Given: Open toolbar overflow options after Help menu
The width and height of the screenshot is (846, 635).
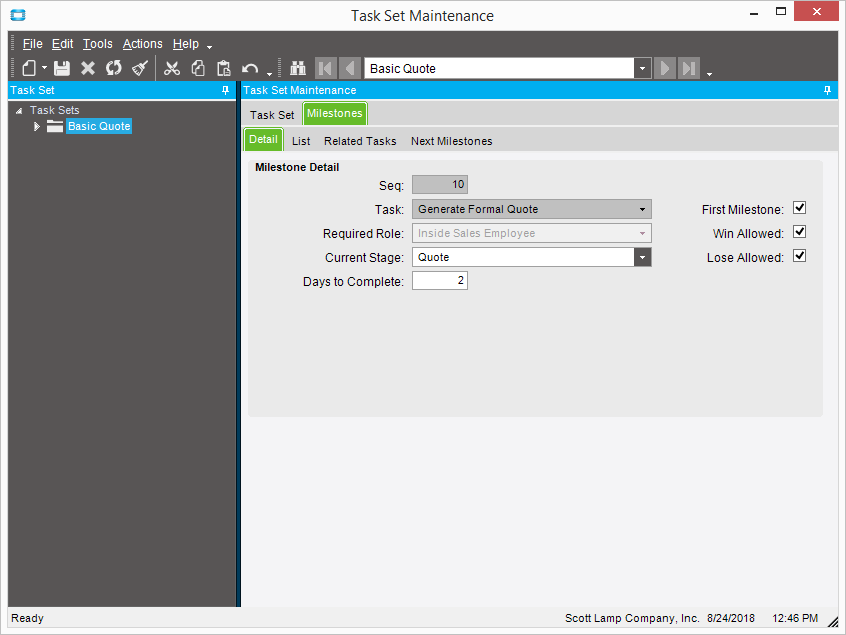Looking at the screenshot, I should coord(209,47).
